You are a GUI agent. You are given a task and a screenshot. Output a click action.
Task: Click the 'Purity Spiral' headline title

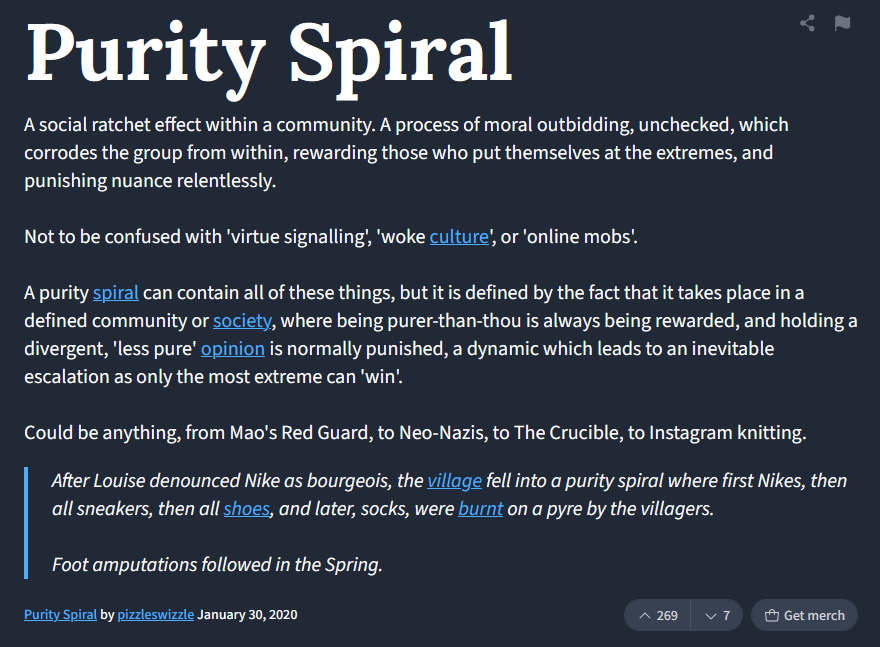click(269, 55)
